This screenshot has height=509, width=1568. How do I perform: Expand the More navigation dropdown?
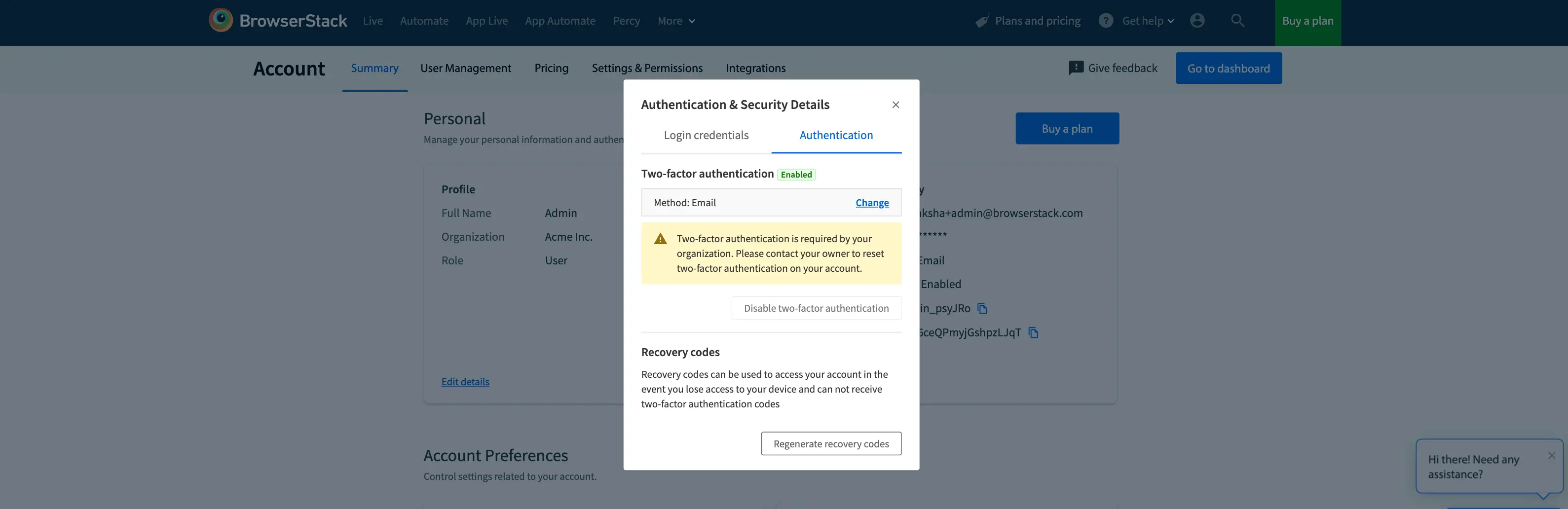pyautogui.click(x=675, y=21)
